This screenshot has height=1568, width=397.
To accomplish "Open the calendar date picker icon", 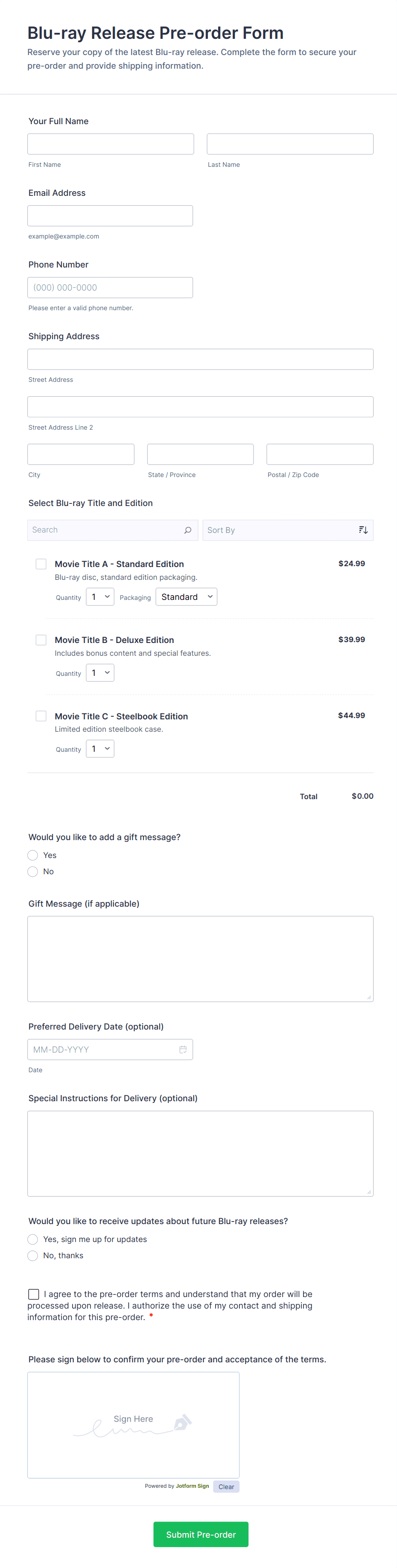I will [183, 1050].
